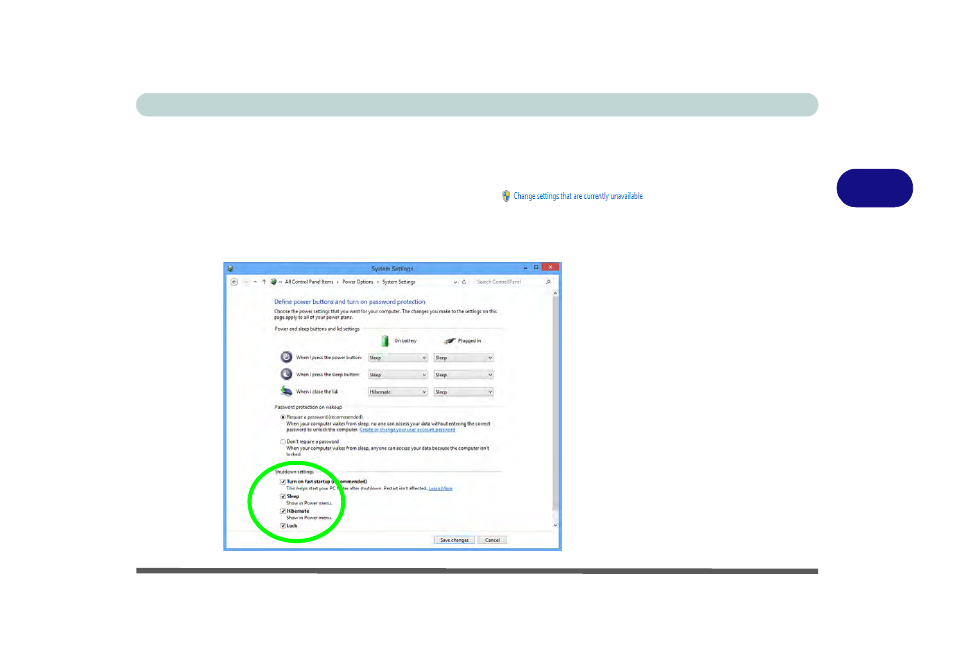This screenshot has width=954, height=672.
Task: Click the power button icon
Action: coord(286,357)
